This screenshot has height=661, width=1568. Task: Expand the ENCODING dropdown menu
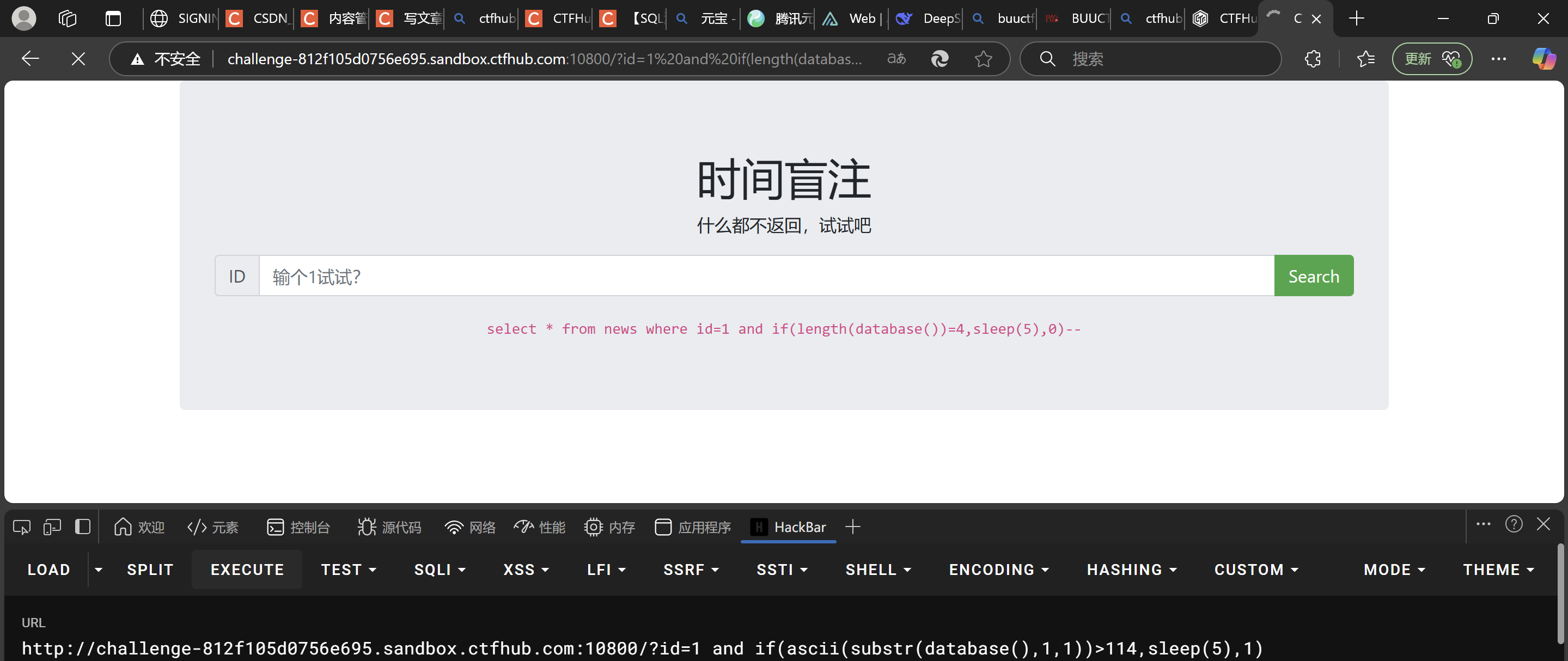[998, 570]
